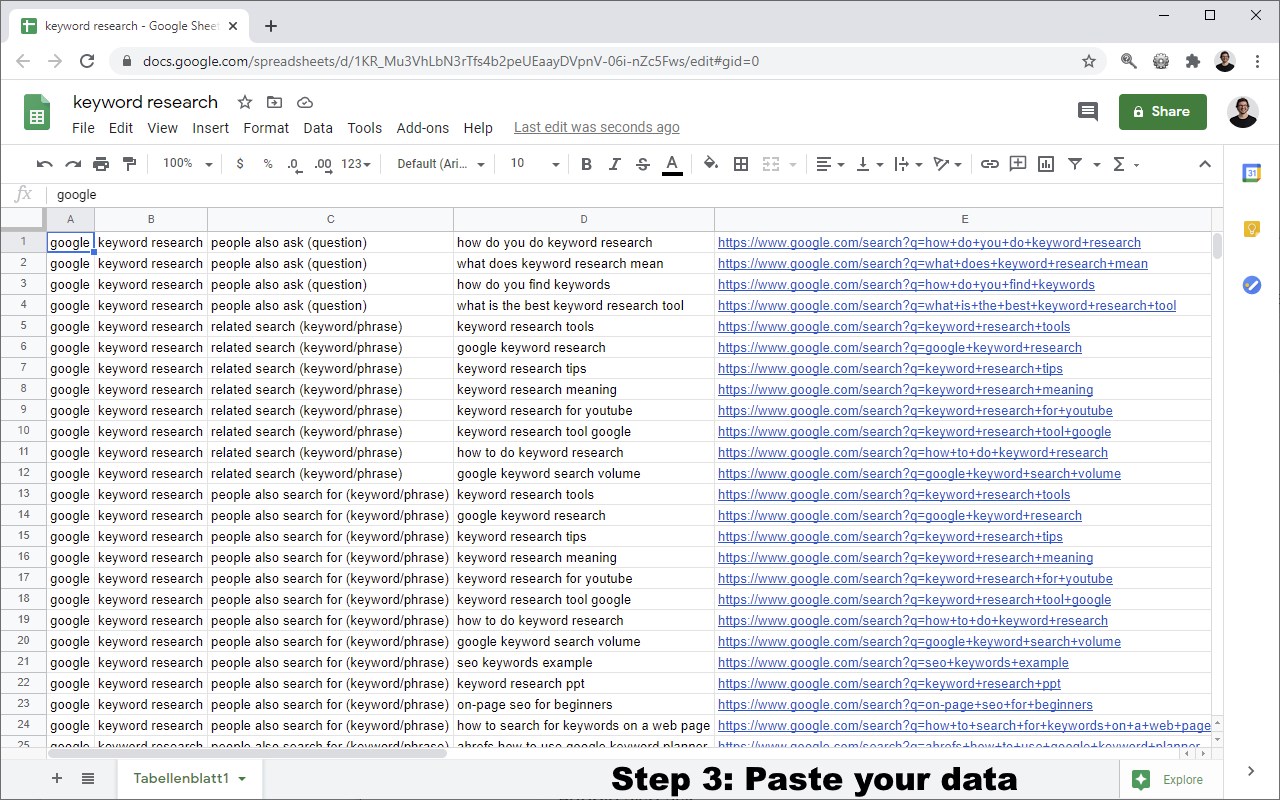
Task: Select column C header
Action: click(330, 219)
